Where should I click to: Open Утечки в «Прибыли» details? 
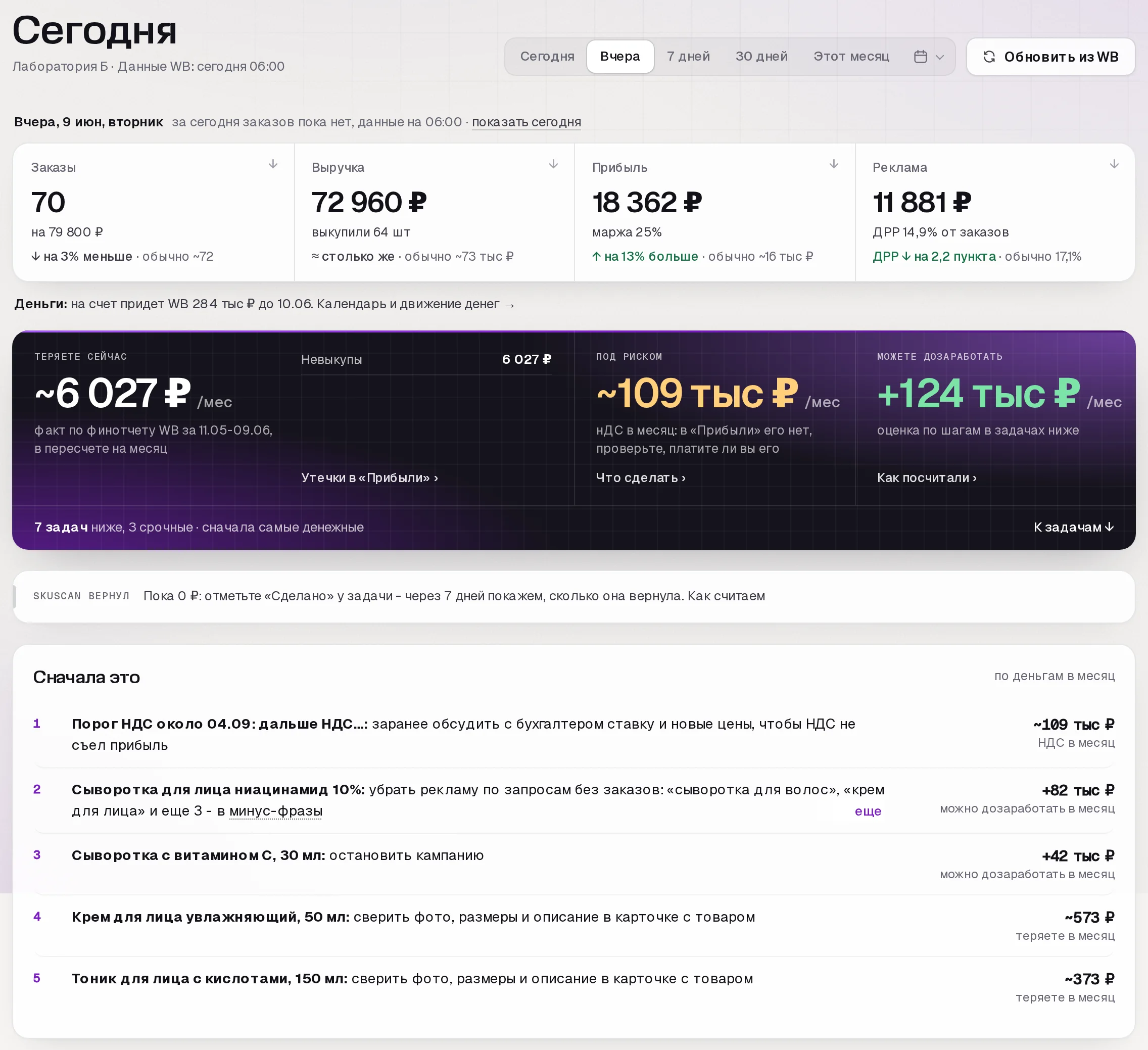click(369, 477)
